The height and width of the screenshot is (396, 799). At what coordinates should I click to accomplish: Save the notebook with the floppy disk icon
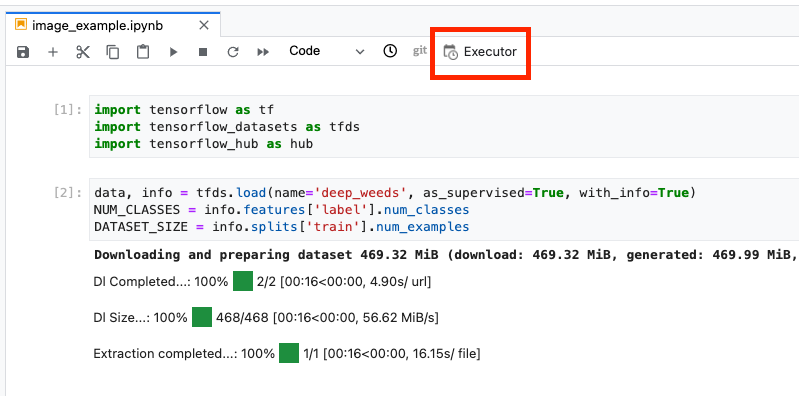pyautogui.click(x=23, y=52)
